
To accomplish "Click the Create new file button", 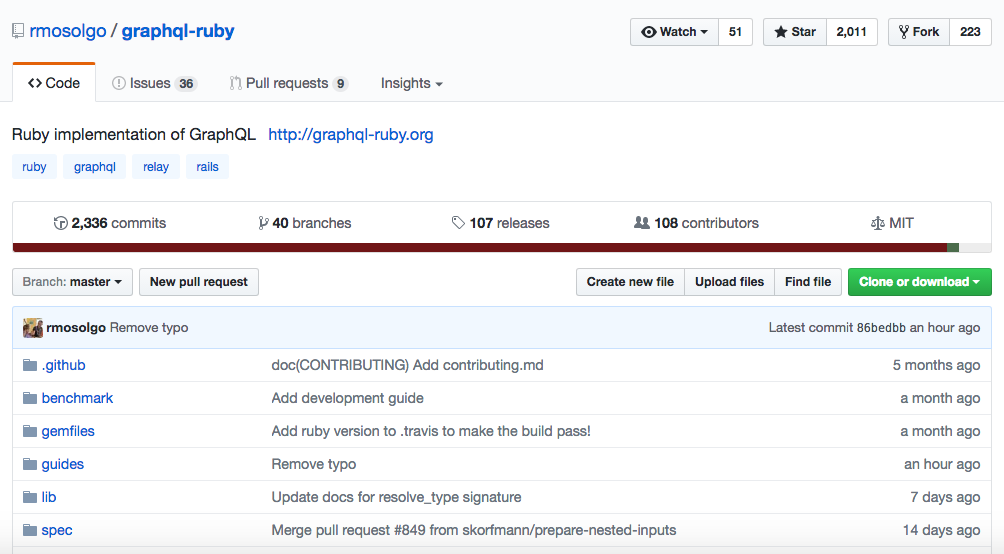I will coord(630,282).
